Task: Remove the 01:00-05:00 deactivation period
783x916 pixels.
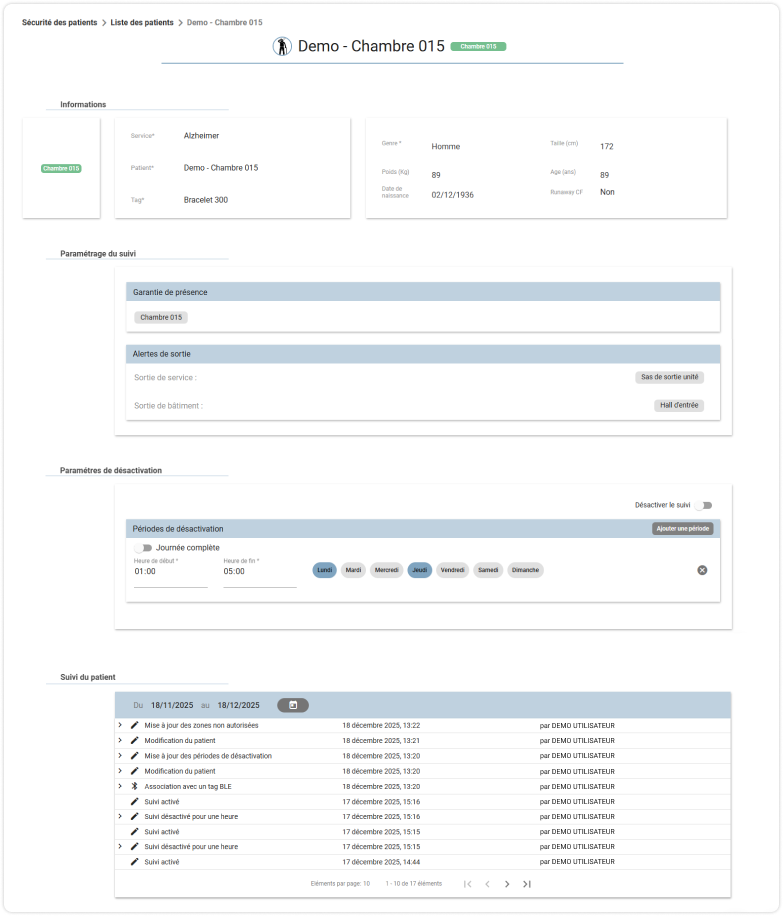Action: (x=702, y=570)
